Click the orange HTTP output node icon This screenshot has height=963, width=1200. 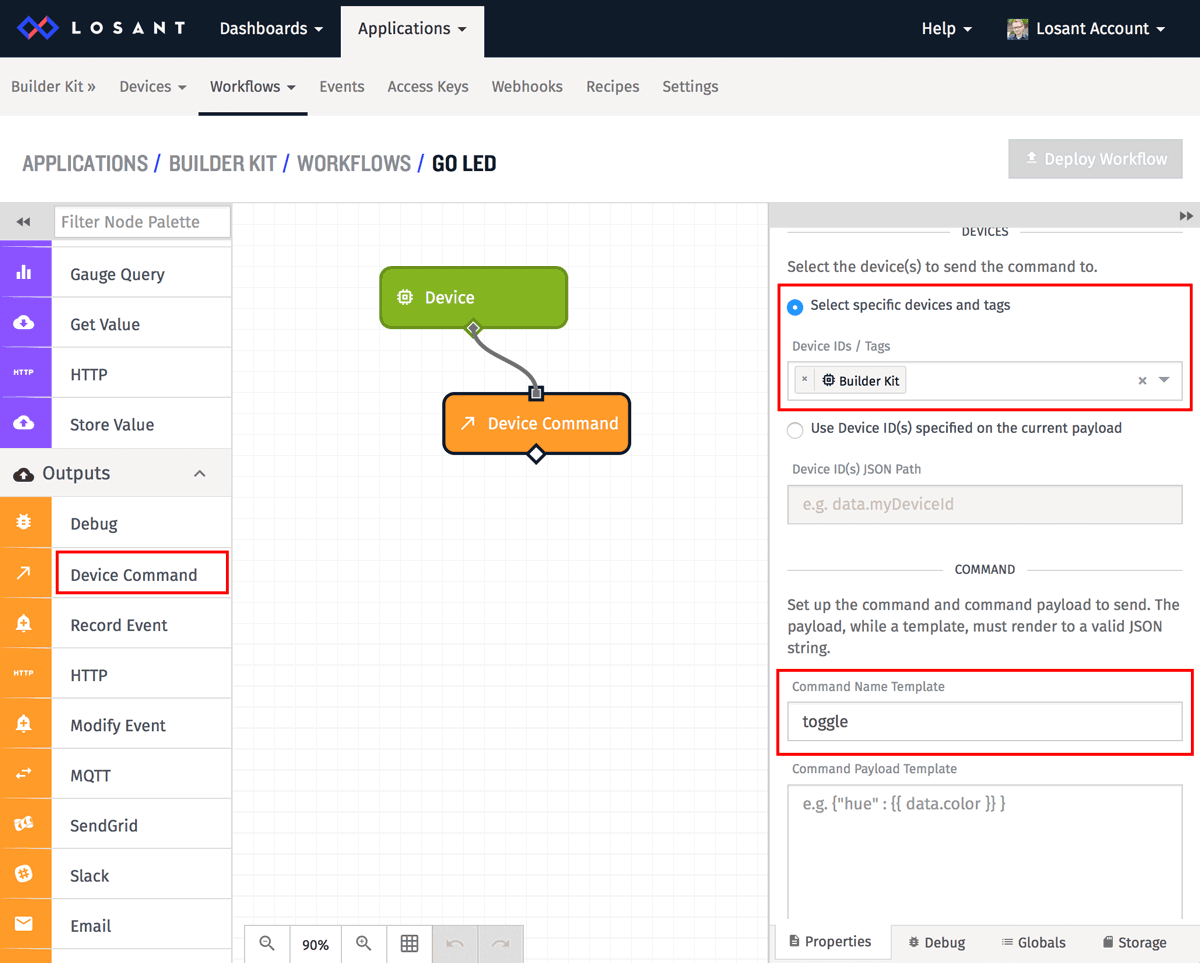click(x=25, y=674)
